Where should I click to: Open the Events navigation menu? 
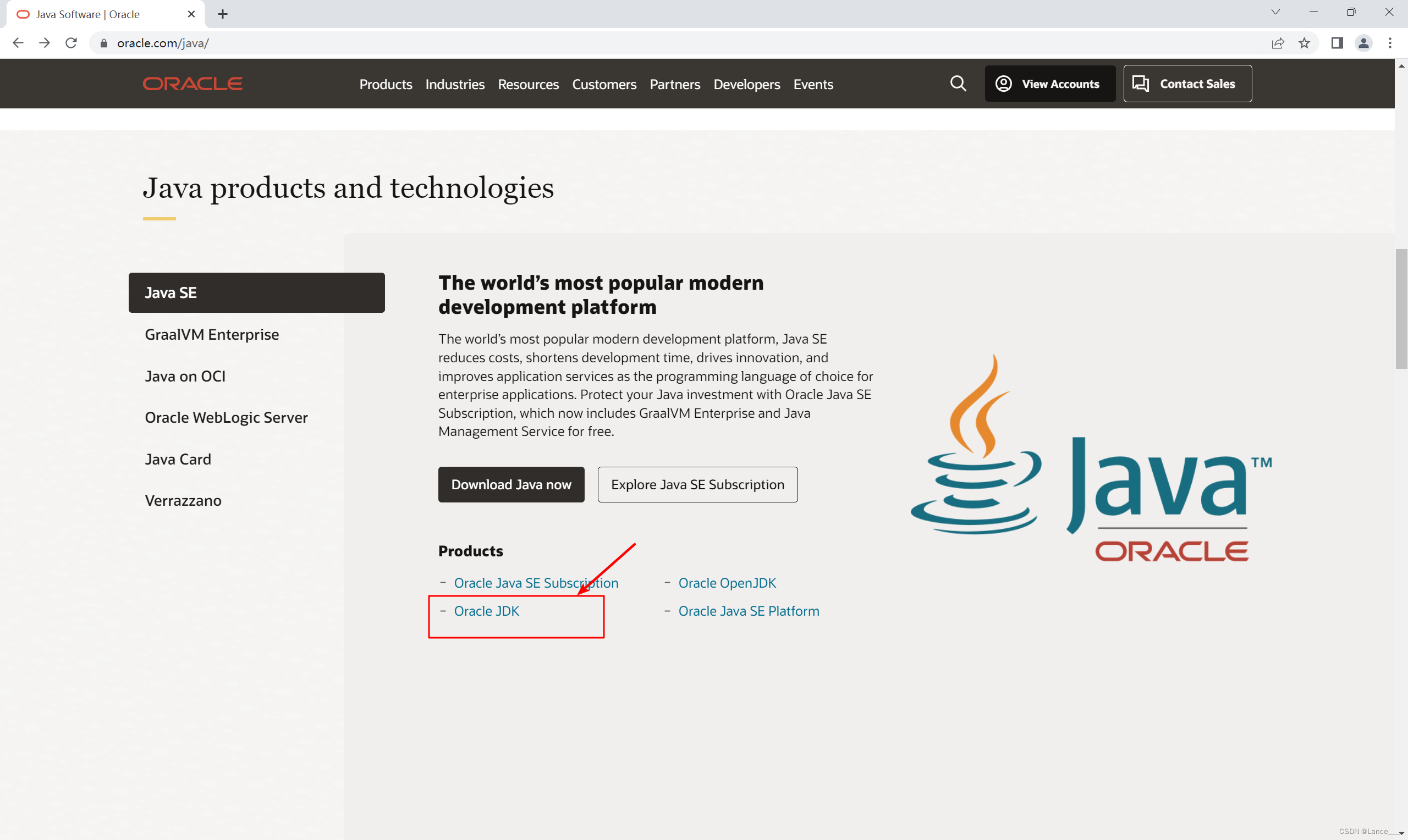pyautogui.click(x=813, y=84)
